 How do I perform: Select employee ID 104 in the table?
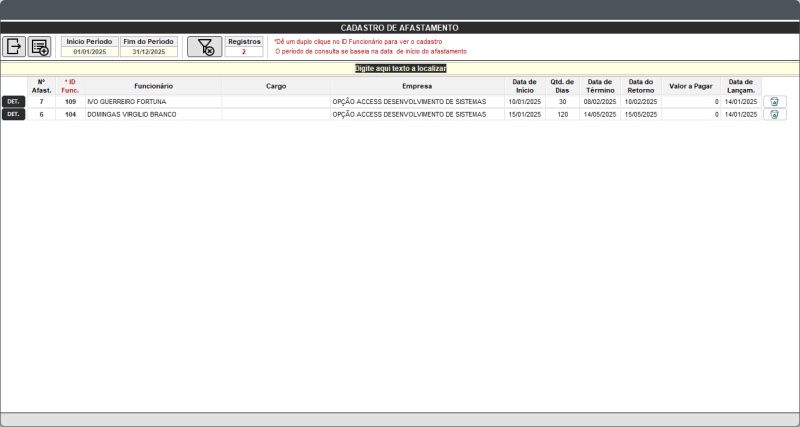point(70,115)
